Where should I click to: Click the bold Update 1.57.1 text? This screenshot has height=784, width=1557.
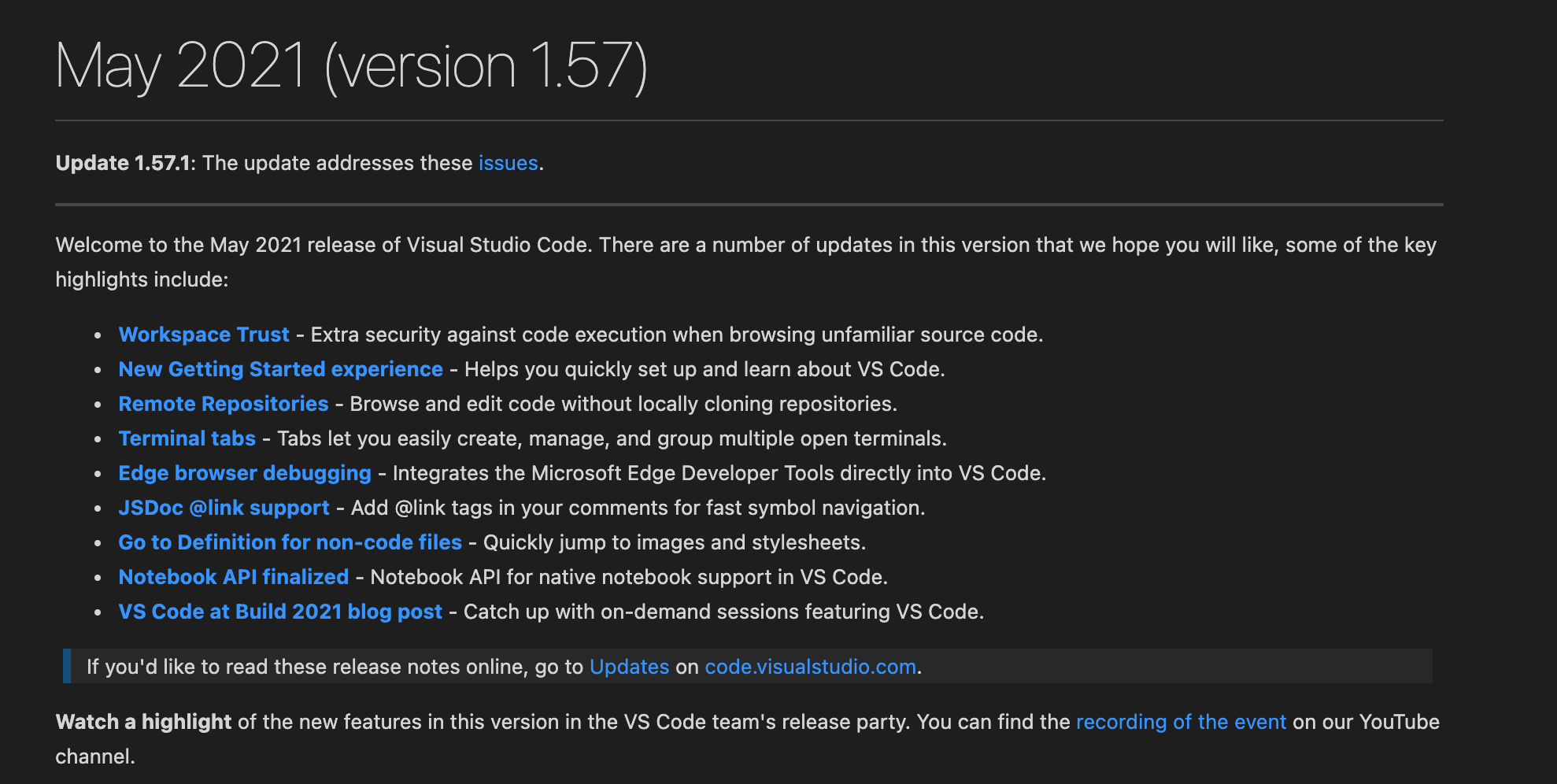click(x=123, y=163)
